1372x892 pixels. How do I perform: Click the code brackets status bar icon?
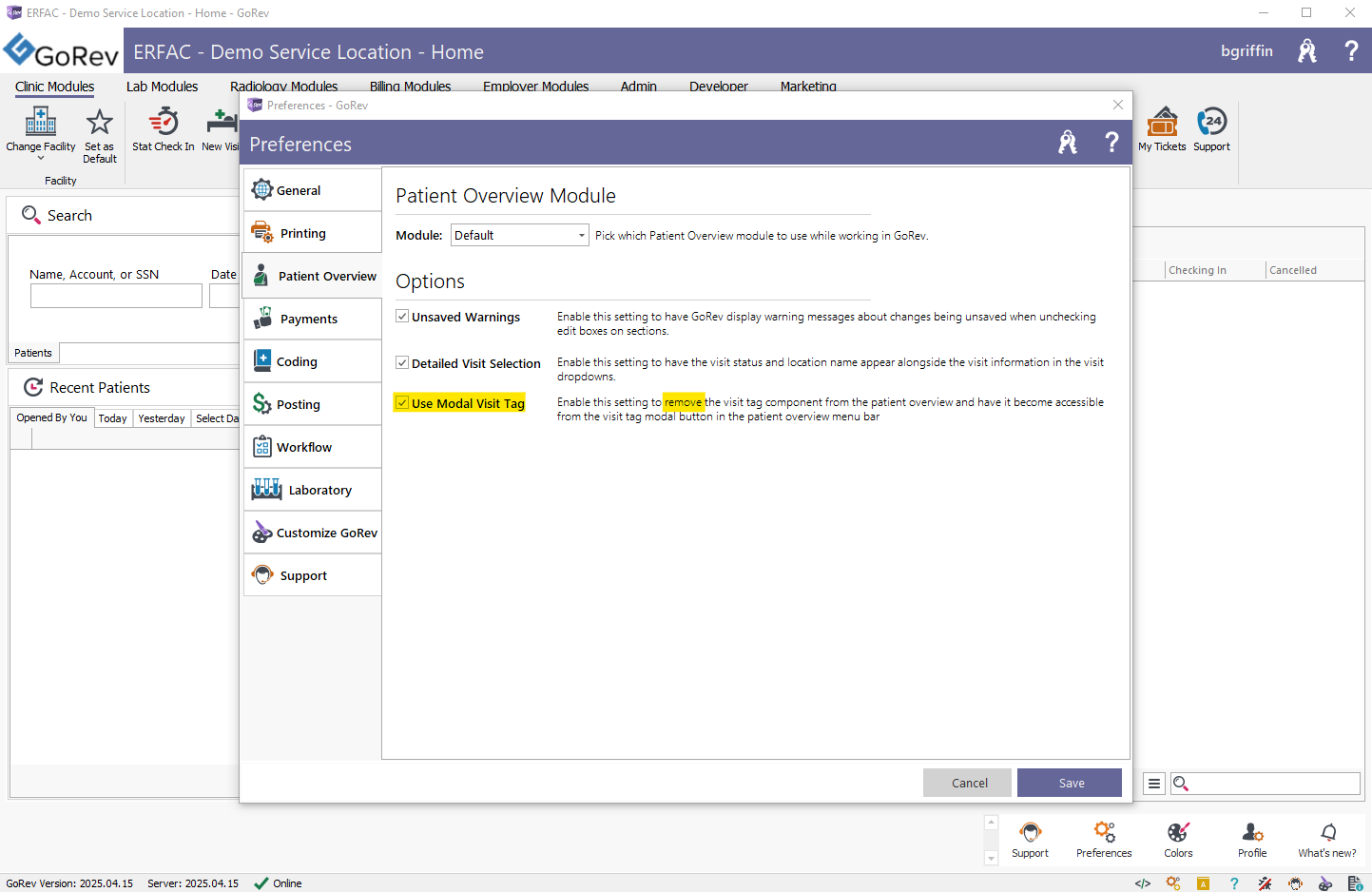coord(1143,883)
